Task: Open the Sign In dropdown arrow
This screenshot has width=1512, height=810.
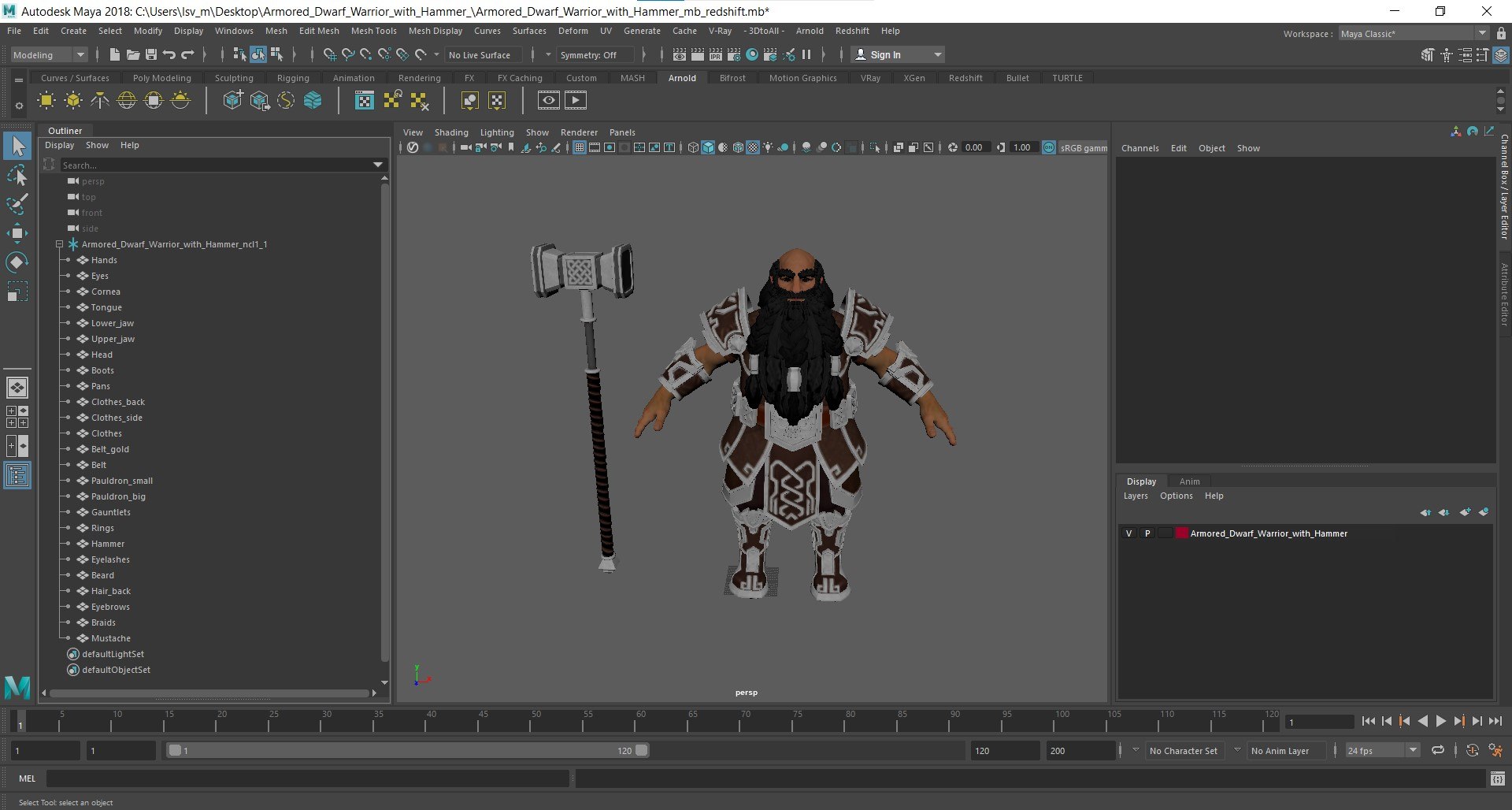Action: click(937, 54)
